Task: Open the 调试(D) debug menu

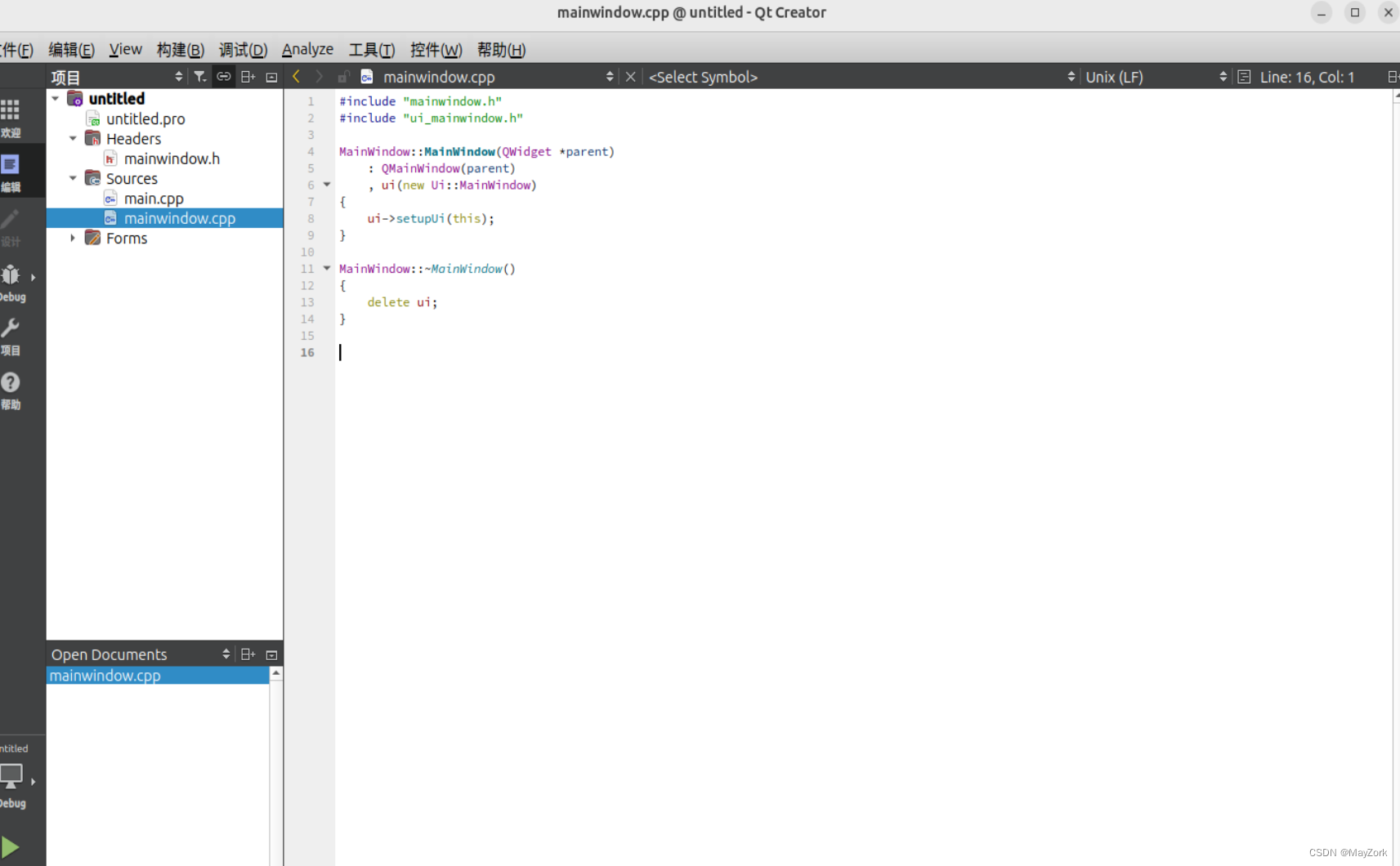Action: point(243,50)
